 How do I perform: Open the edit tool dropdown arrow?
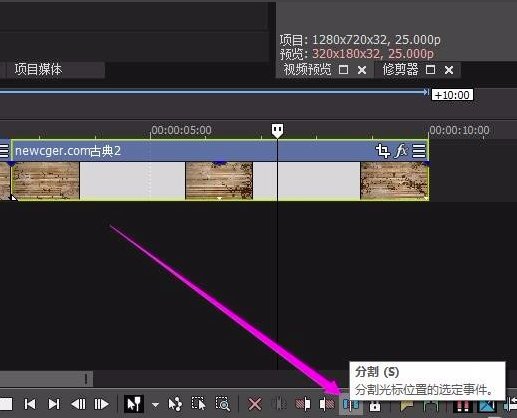coord(155,405)
